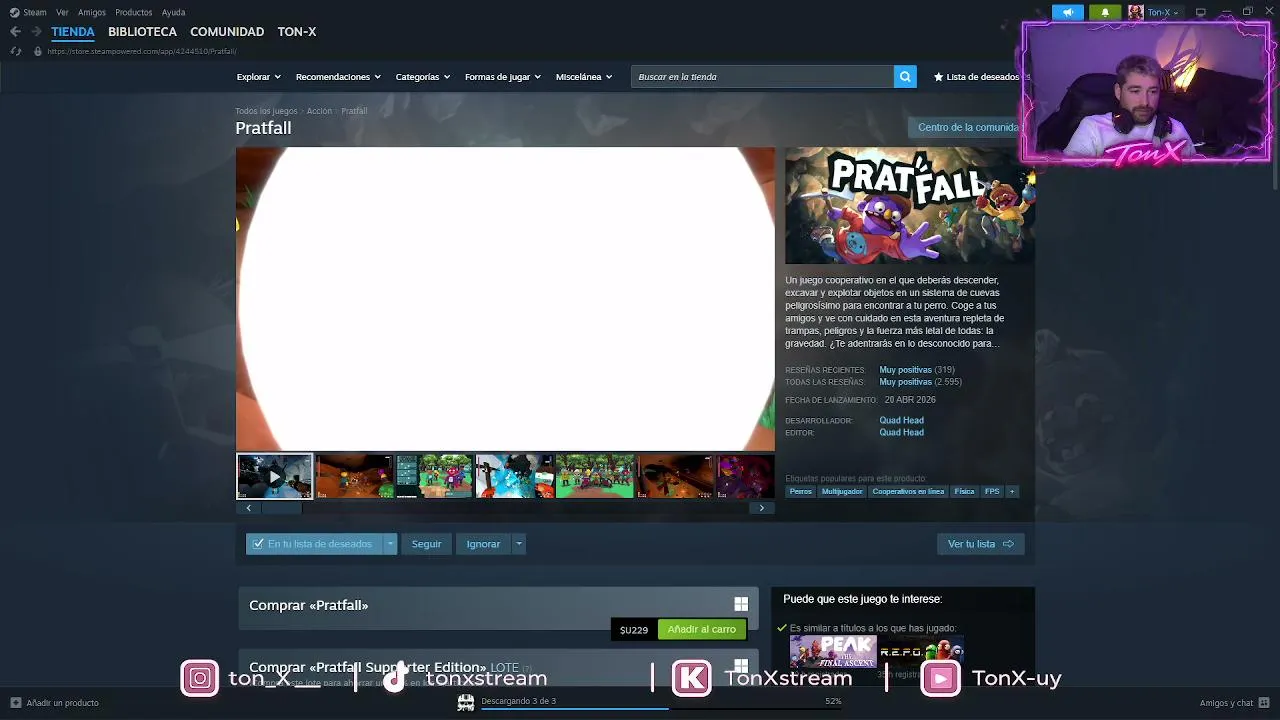Image resolution: width=1280 pixels, height=720 pixels.
Task: Click the Ton-X profile avatar picture
Action: 1136,12
